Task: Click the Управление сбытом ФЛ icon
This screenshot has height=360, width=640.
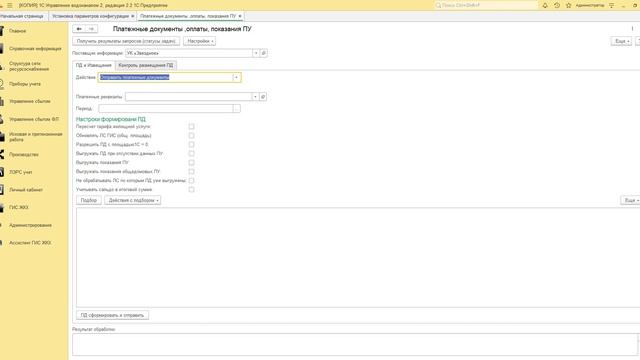Action: [x=2, y=119]
